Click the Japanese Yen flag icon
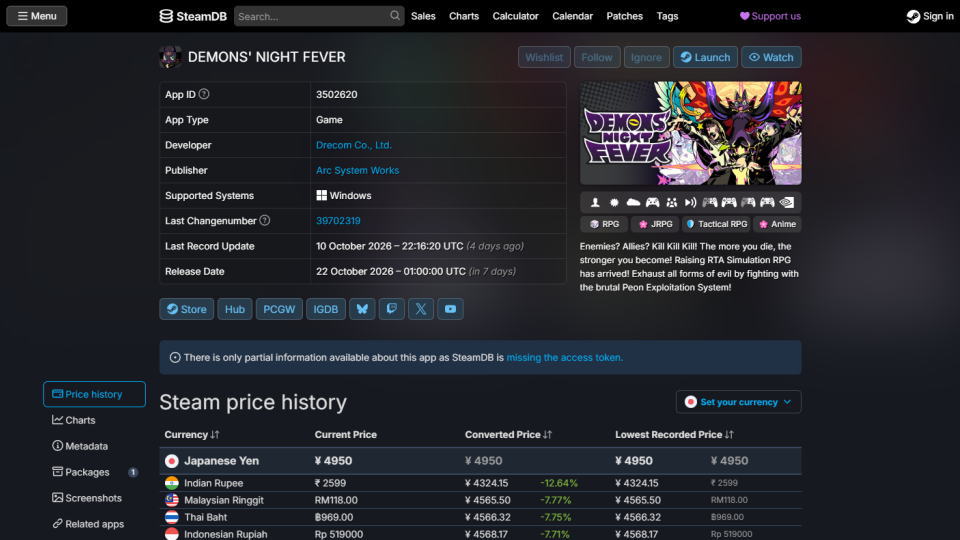The width and height of the screenshot is (960, 540). click(172, 461)
